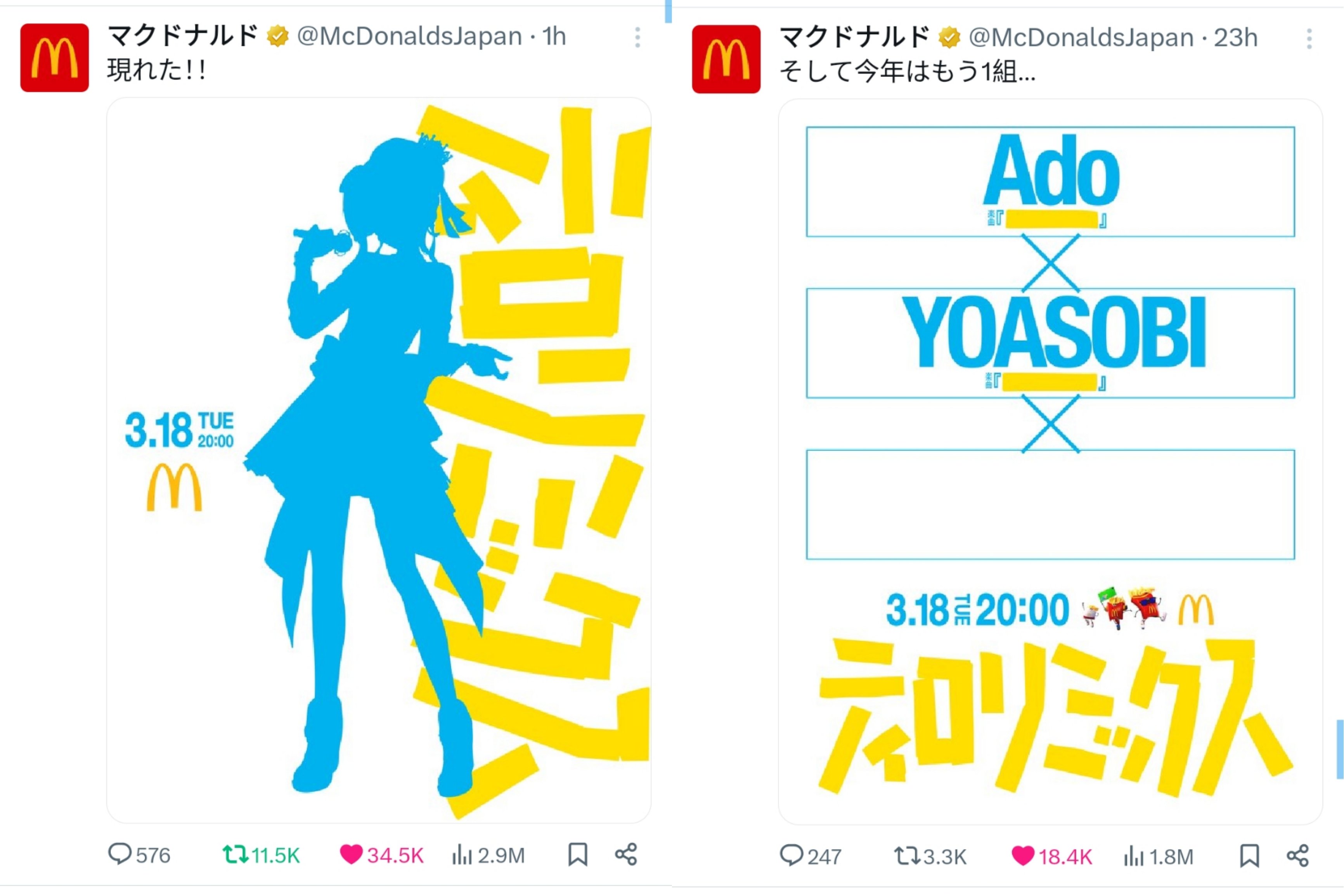Unlike the tweet with 18.4K likes

[1052, 856]
